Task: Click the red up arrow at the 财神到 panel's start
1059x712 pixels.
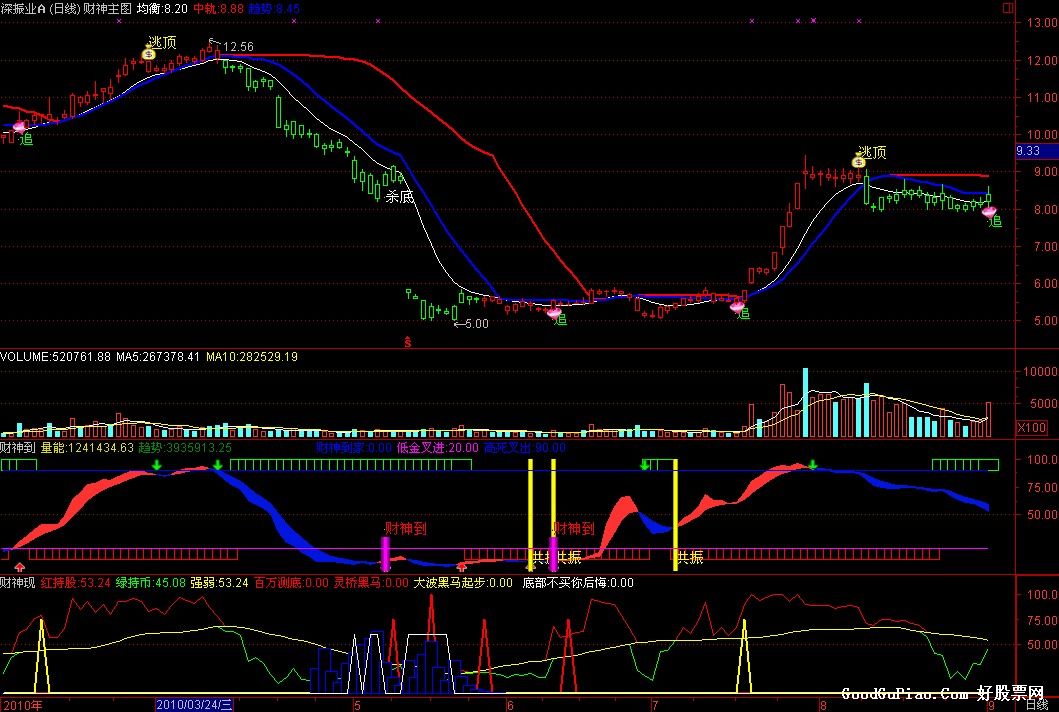Action: tap(20, 566)
